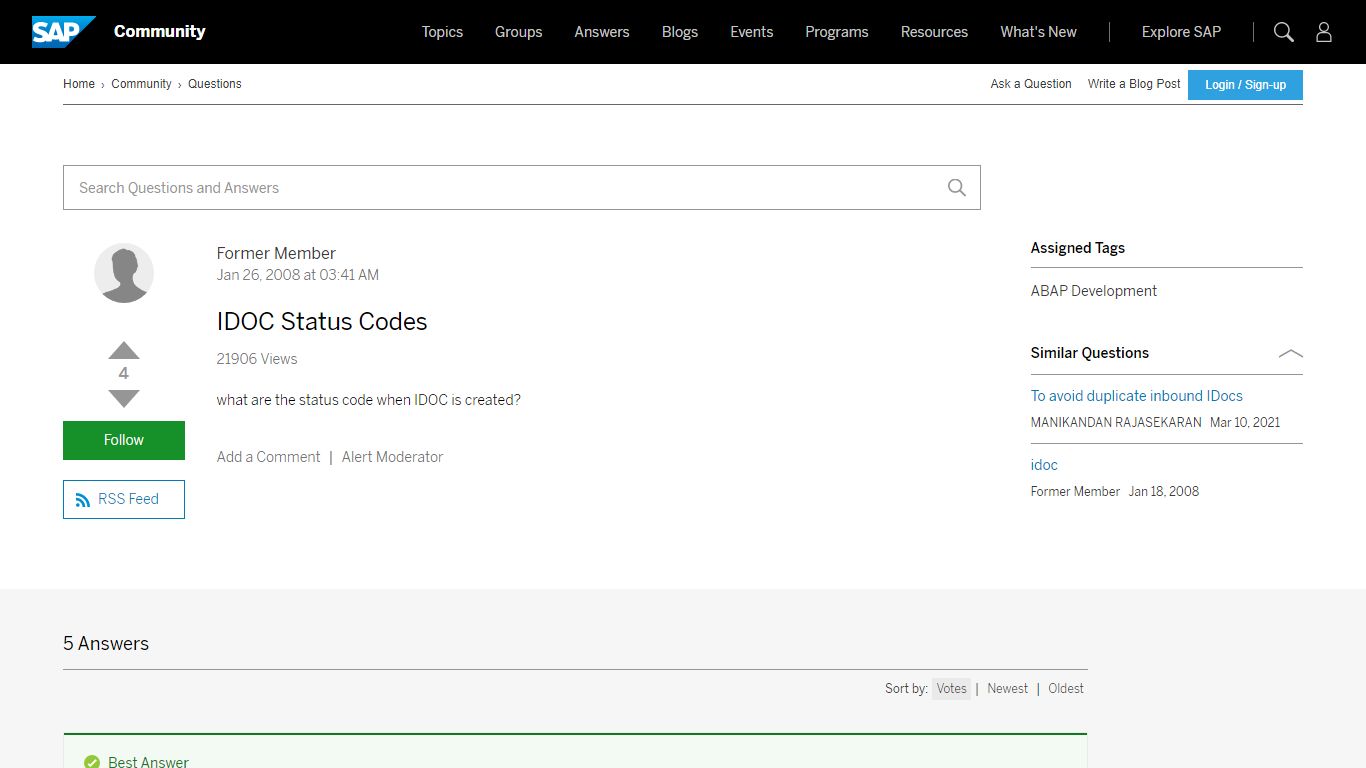Downvote the question with the down arrow
This screenshot has width=1366, height=768.
point(124,398)
